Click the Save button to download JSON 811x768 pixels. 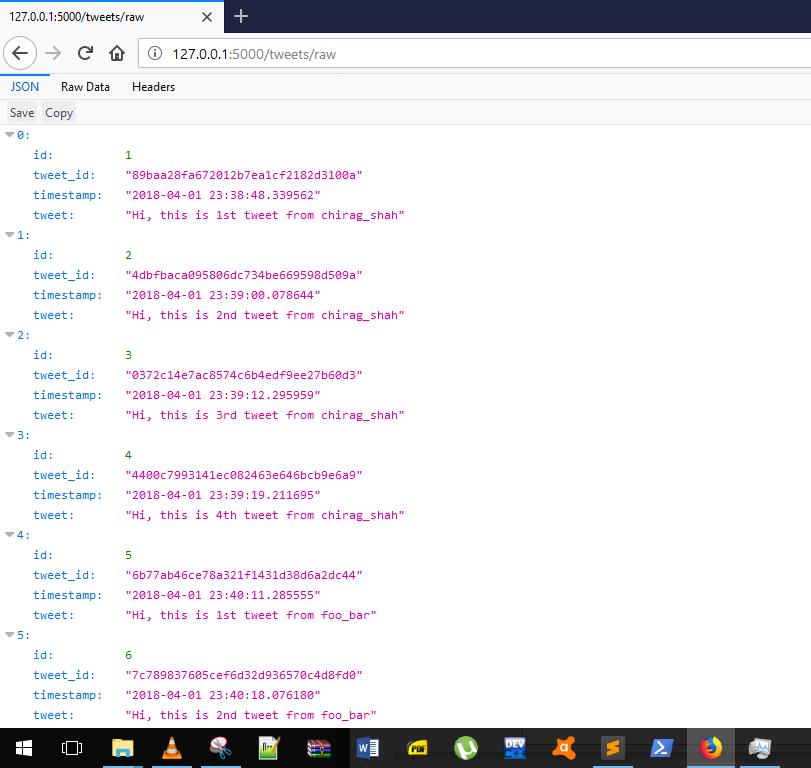coord(21,112)
